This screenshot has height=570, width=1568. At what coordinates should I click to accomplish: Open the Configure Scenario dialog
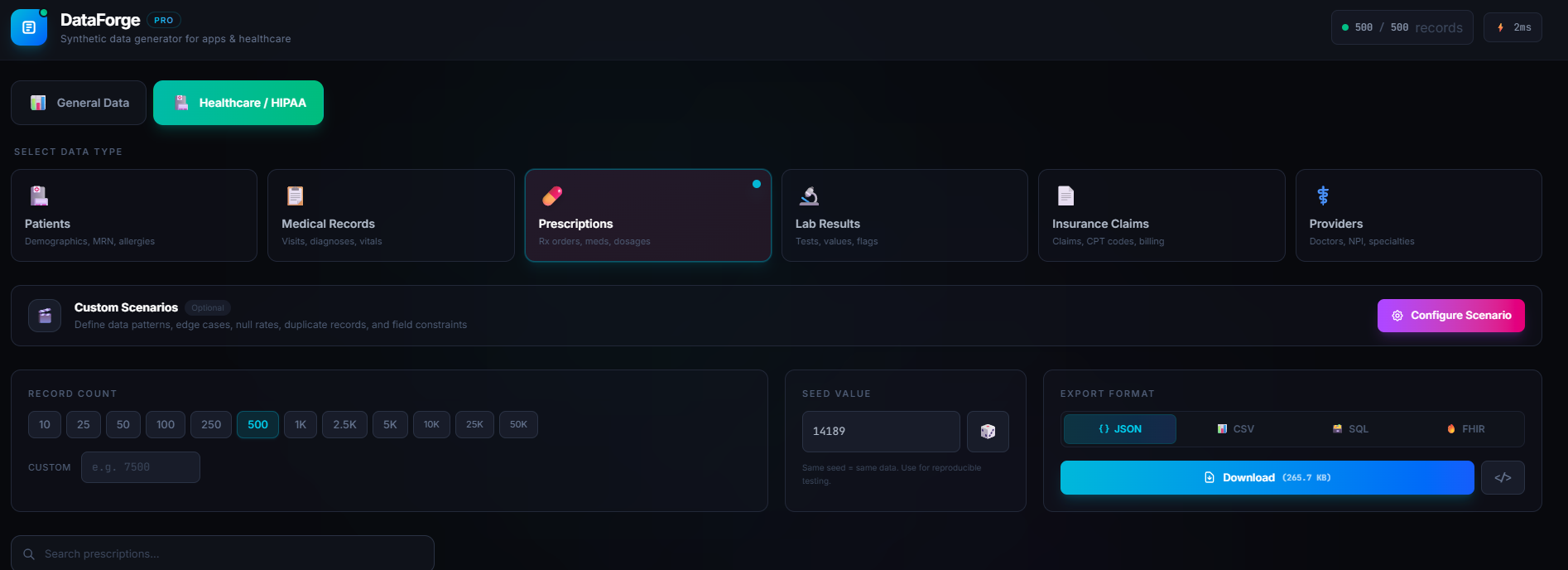click(1451, 316)
